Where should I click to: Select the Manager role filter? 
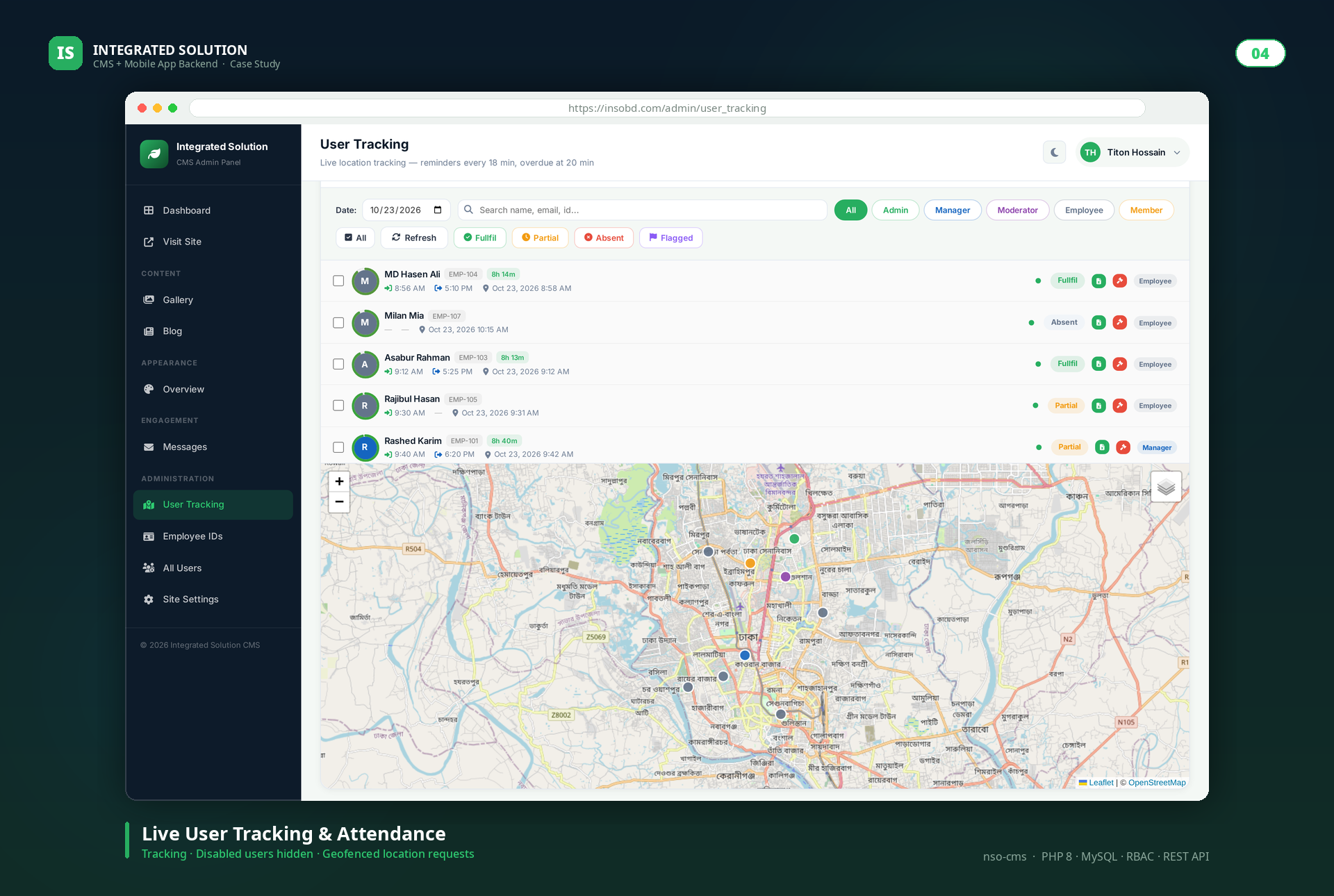click(952, 210)
